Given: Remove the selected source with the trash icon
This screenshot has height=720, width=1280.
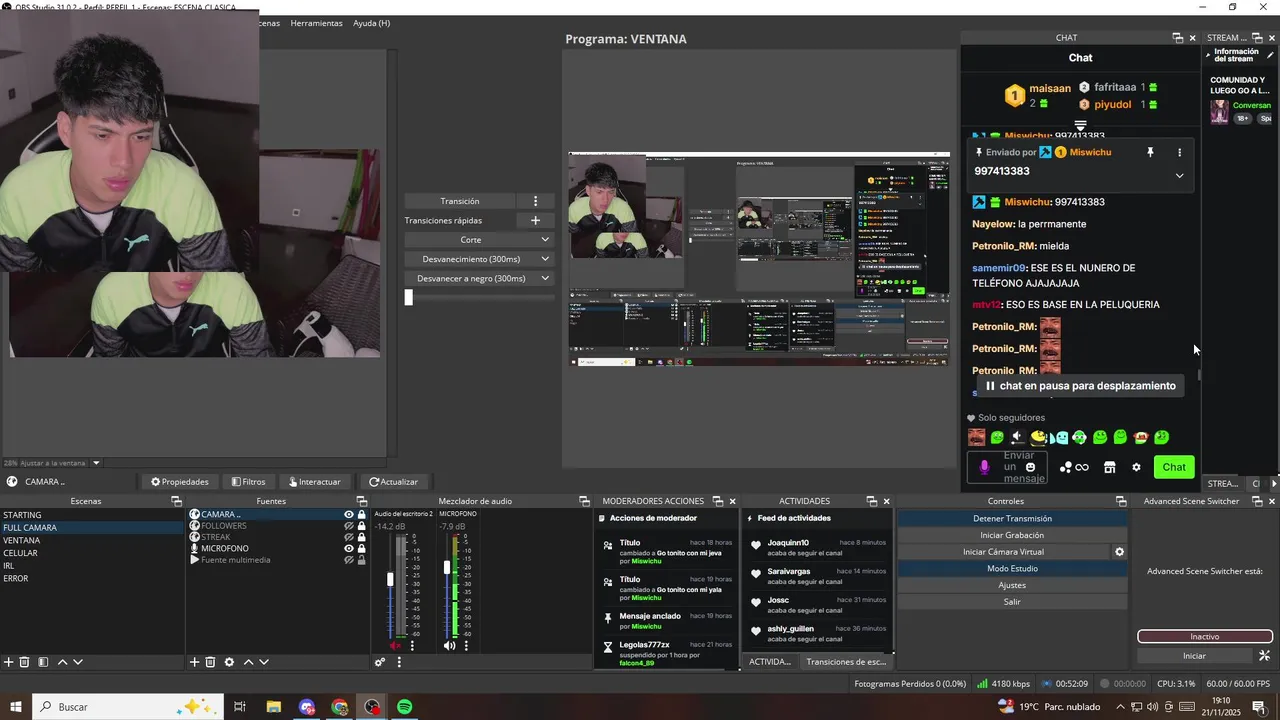Looking at the screenshot, I should [210, 662].
